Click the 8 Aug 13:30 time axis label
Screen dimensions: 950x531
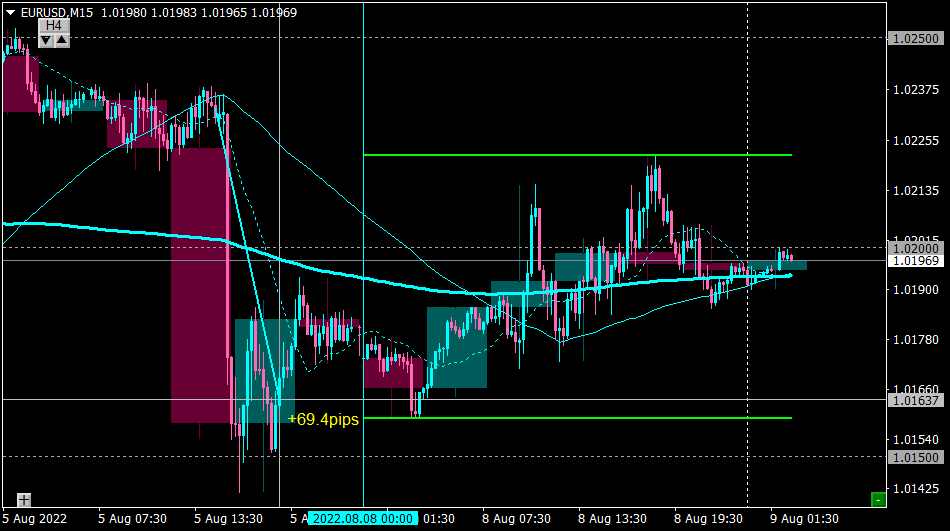click(612, 519)
